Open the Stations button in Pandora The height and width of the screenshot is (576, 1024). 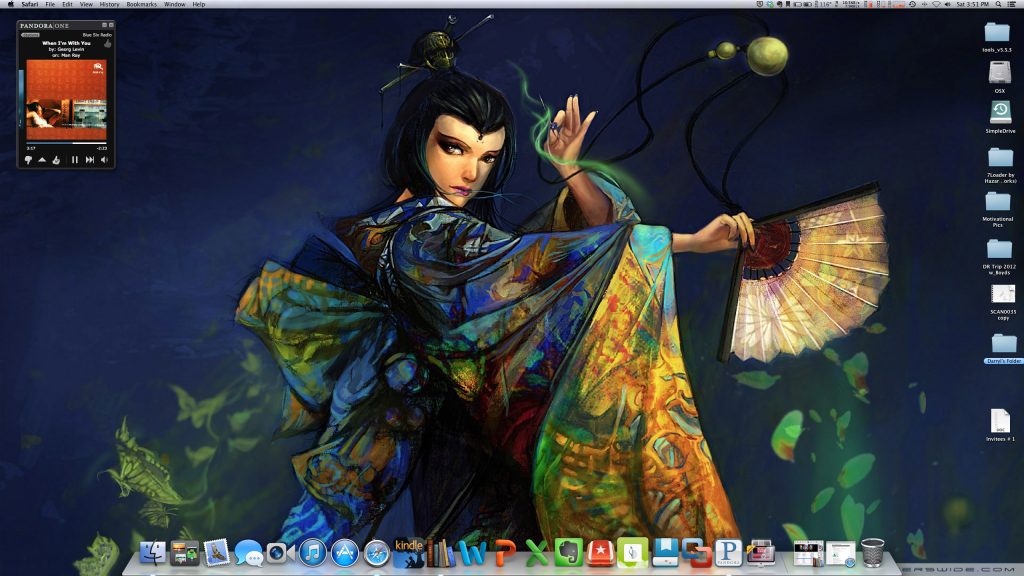click(31, 35)
